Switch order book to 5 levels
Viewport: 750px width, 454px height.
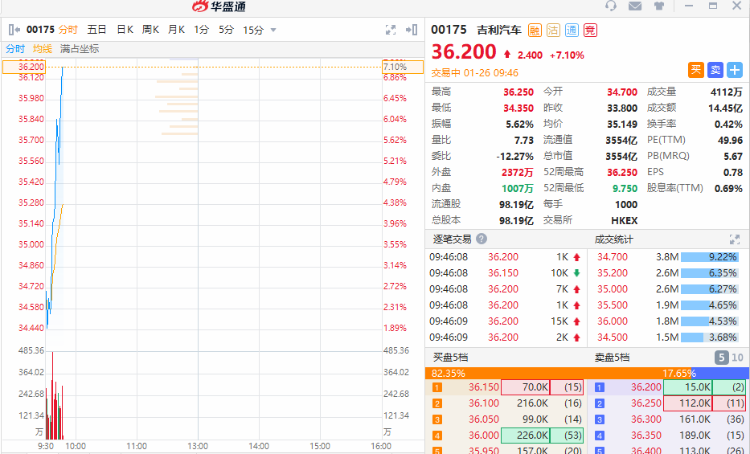point(721,357)
